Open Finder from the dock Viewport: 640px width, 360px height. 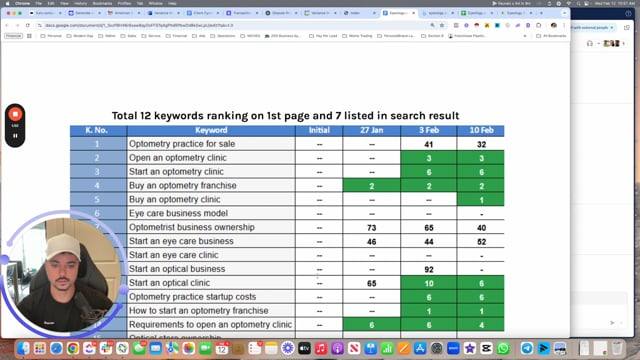[x=23, y=348]
